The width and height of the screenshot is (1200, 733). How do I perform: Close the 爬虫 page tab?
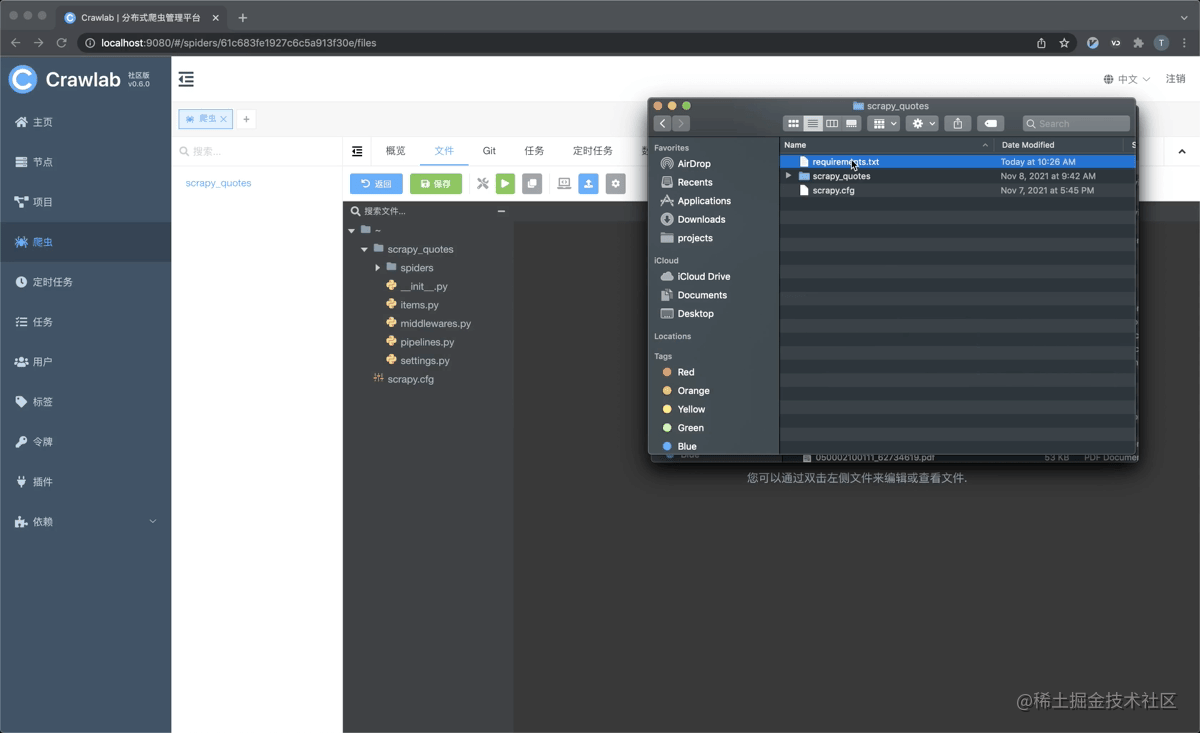[224, 119]
